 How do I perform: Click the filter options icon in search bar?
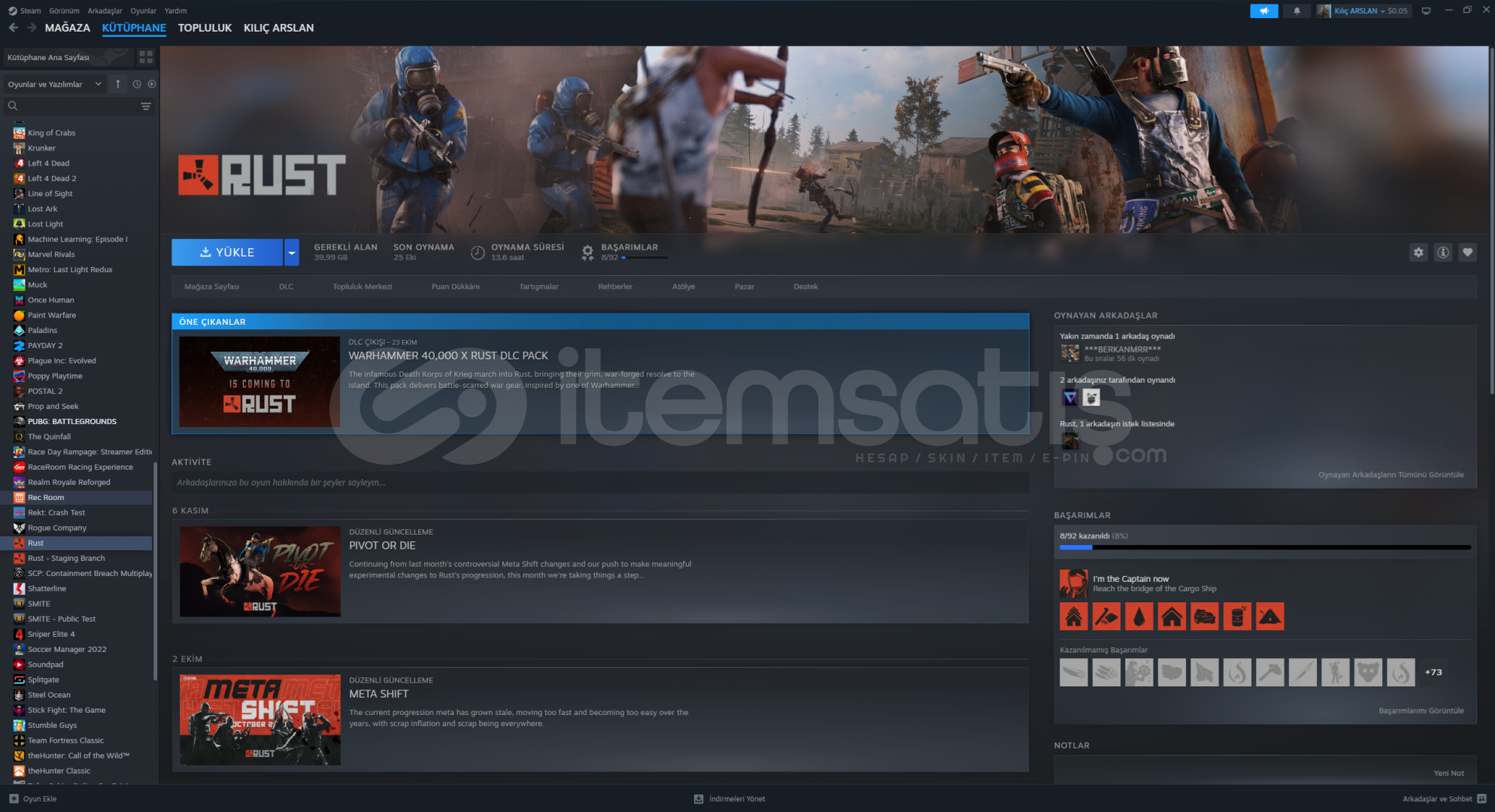pos(146,106)
